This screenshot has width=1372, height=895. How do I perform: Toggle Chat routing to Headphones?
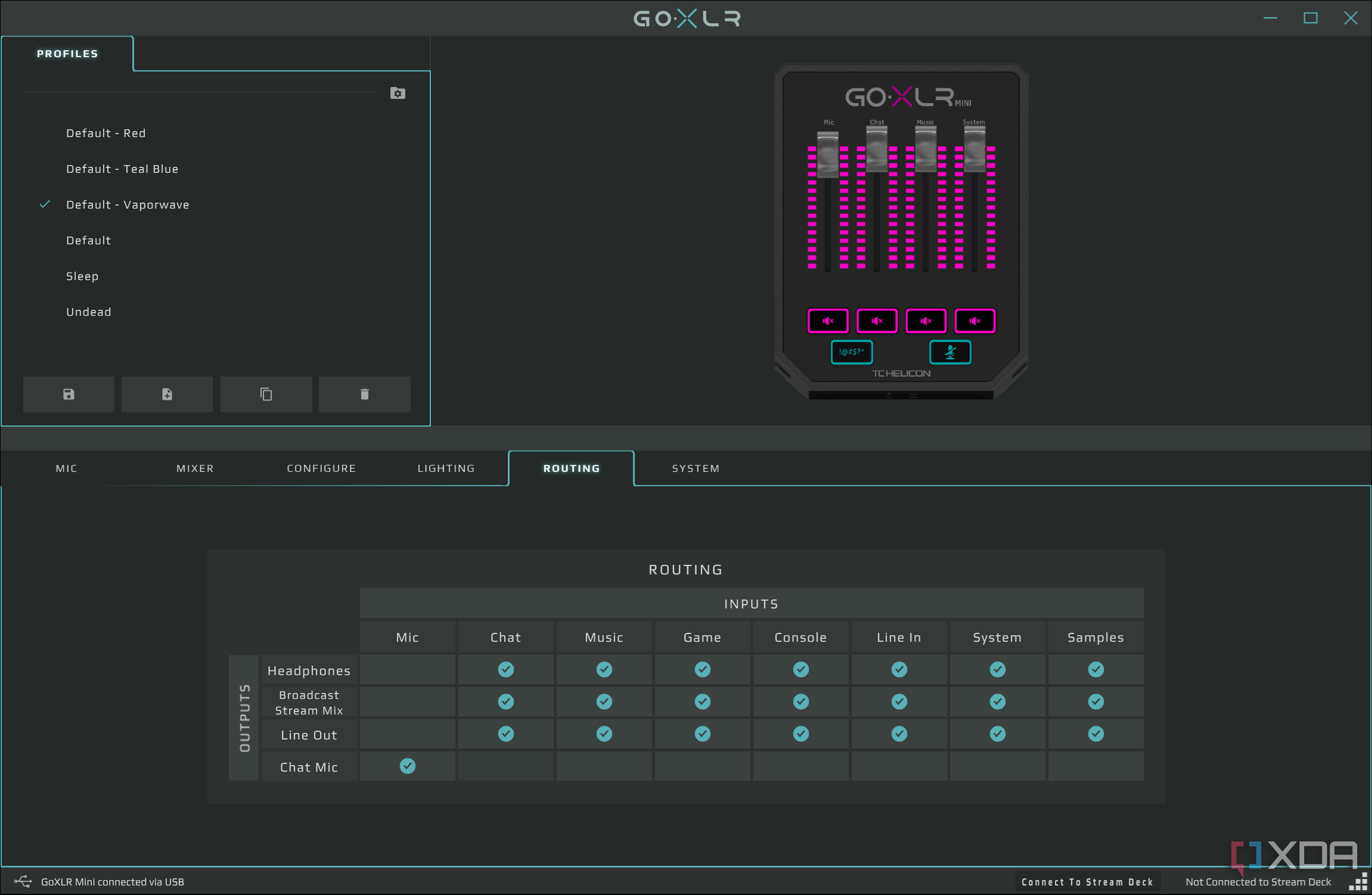506,670
